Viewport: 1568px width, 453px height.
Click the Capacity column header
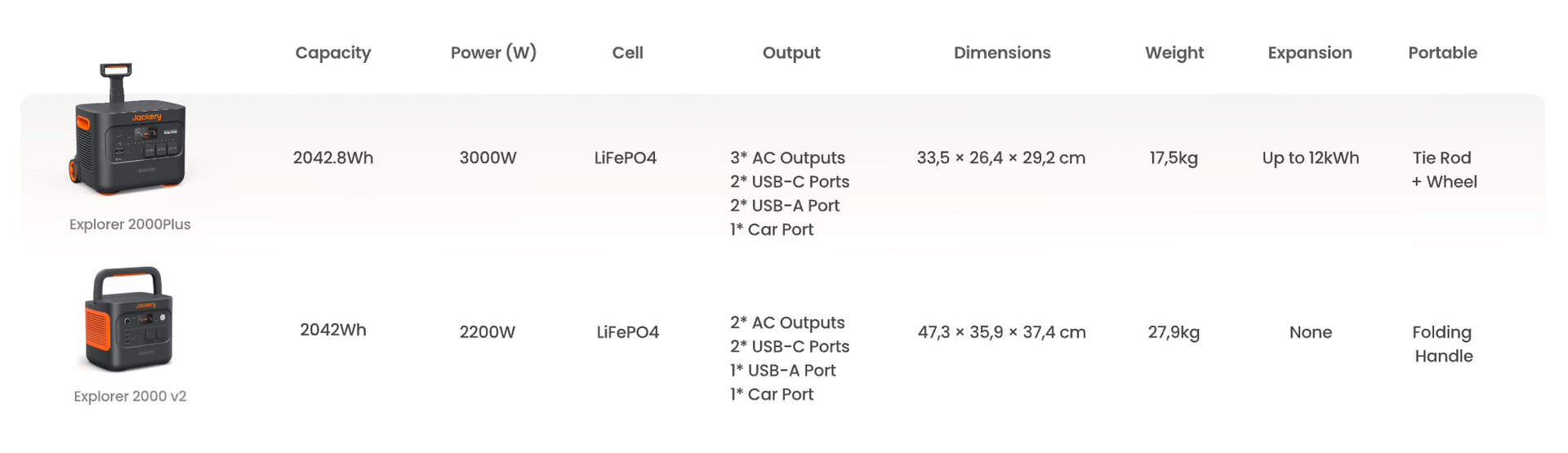click(333, 53)
